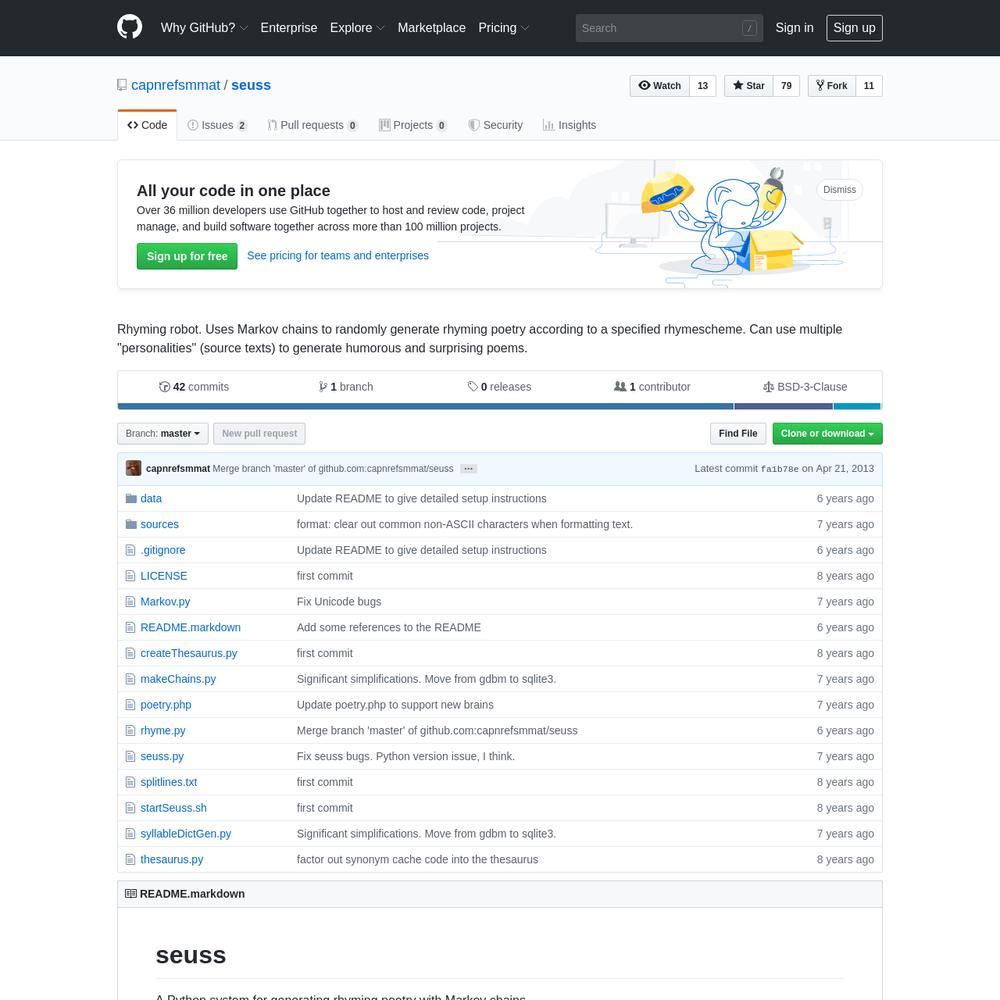Click the tag icon beside 0 releases
Viewport: 1000px width, 1000px height.
(x=473, y=386)
